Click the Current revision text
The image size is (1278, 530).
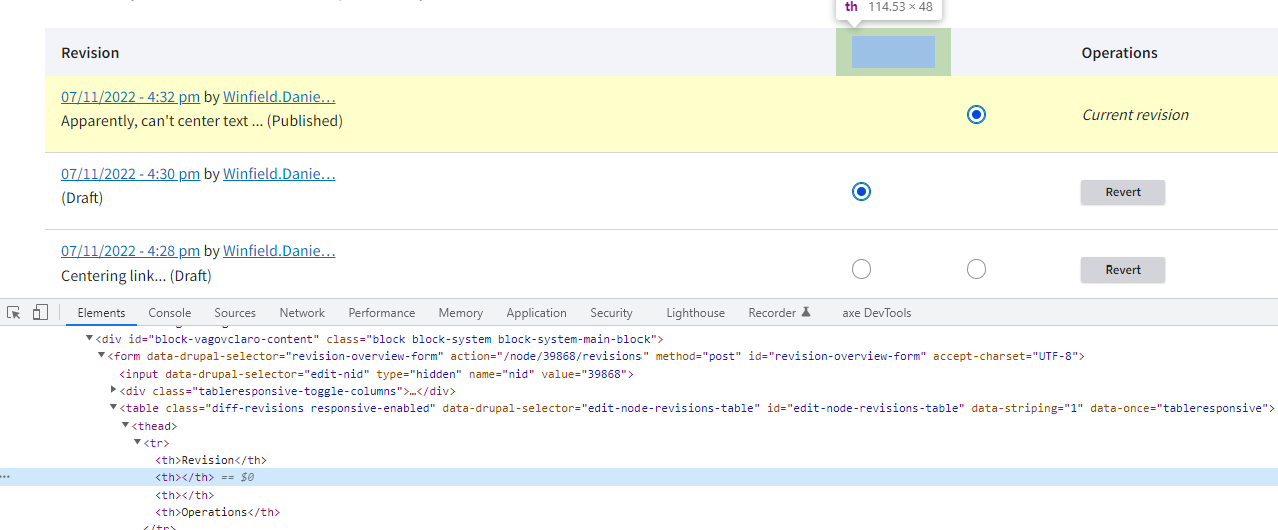1135,115
